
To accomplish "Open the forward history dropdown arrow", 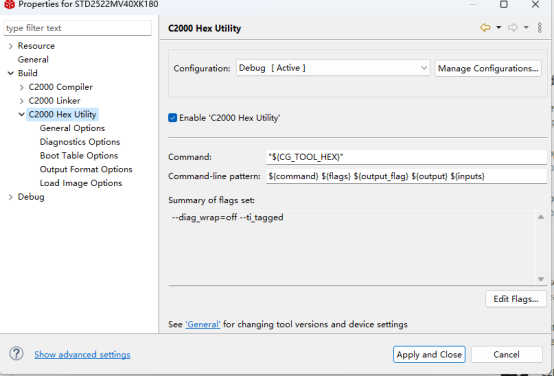I will coord(526,28).
